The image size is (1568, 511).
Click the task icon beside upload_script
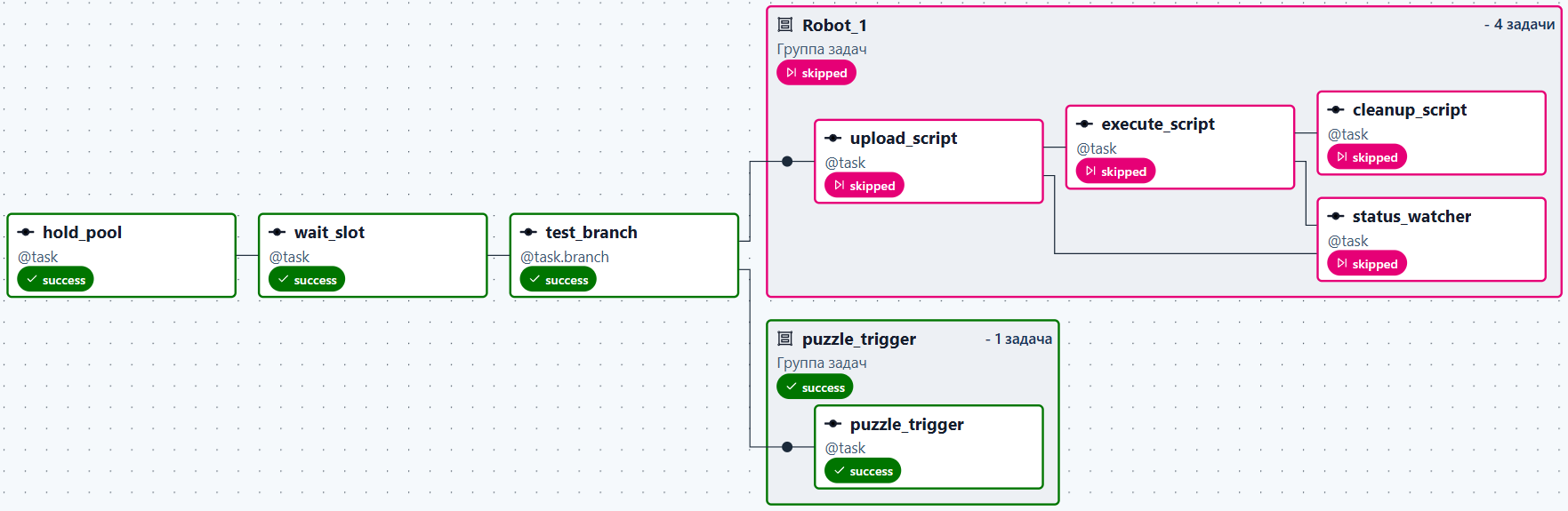(x=833, y=138)
